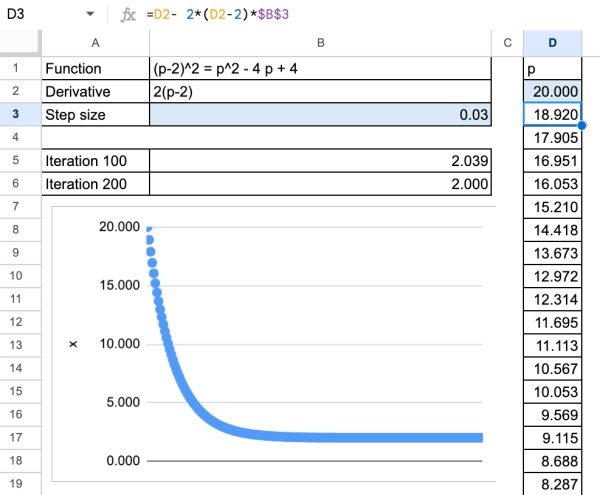Click the select-all corner box

(x=19, y=43)
